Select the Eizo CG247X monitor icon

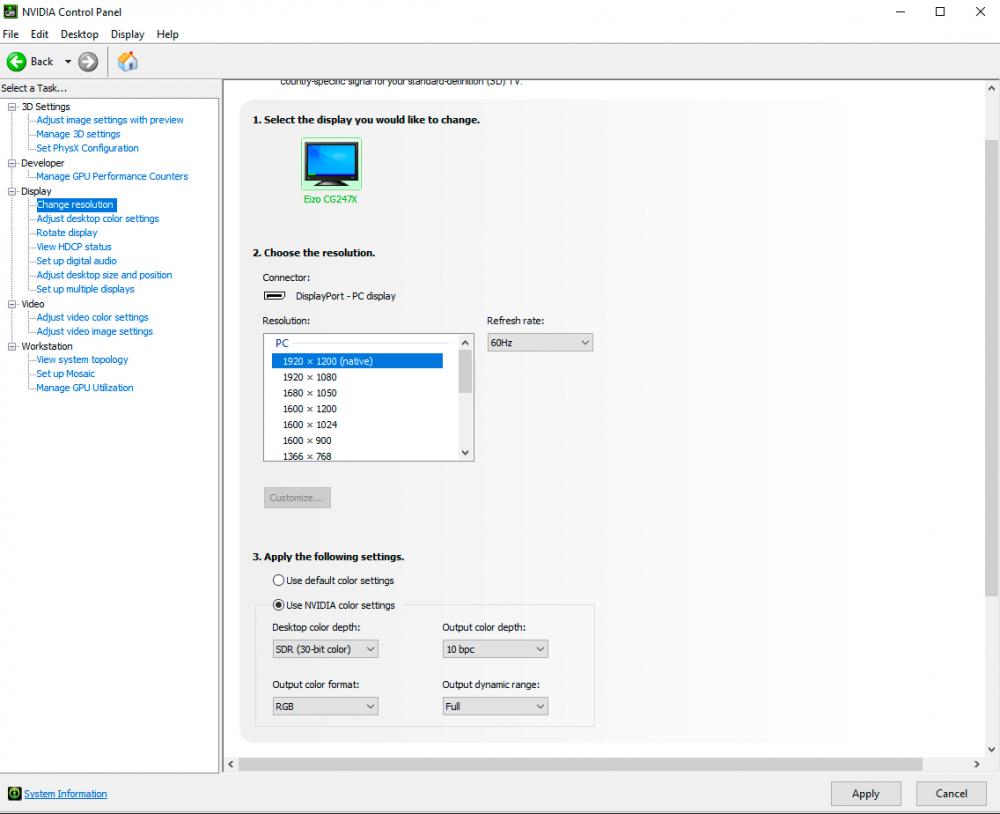pyautogui.click(x=331, y=163)
